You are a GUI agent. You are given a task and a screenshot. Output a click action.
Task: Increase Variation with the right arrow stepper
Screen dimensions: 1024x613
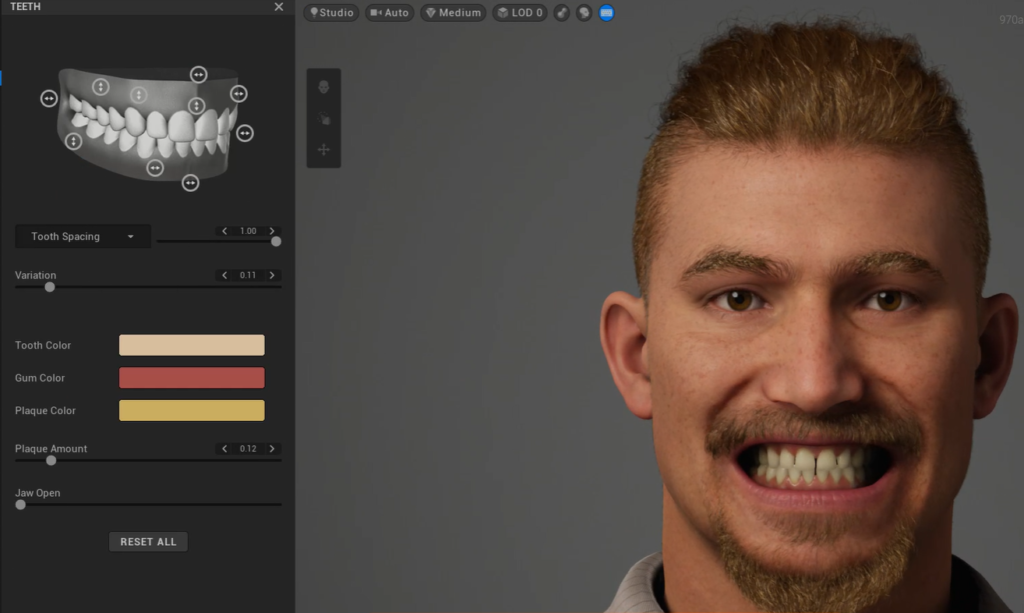(x=272, y=275)
